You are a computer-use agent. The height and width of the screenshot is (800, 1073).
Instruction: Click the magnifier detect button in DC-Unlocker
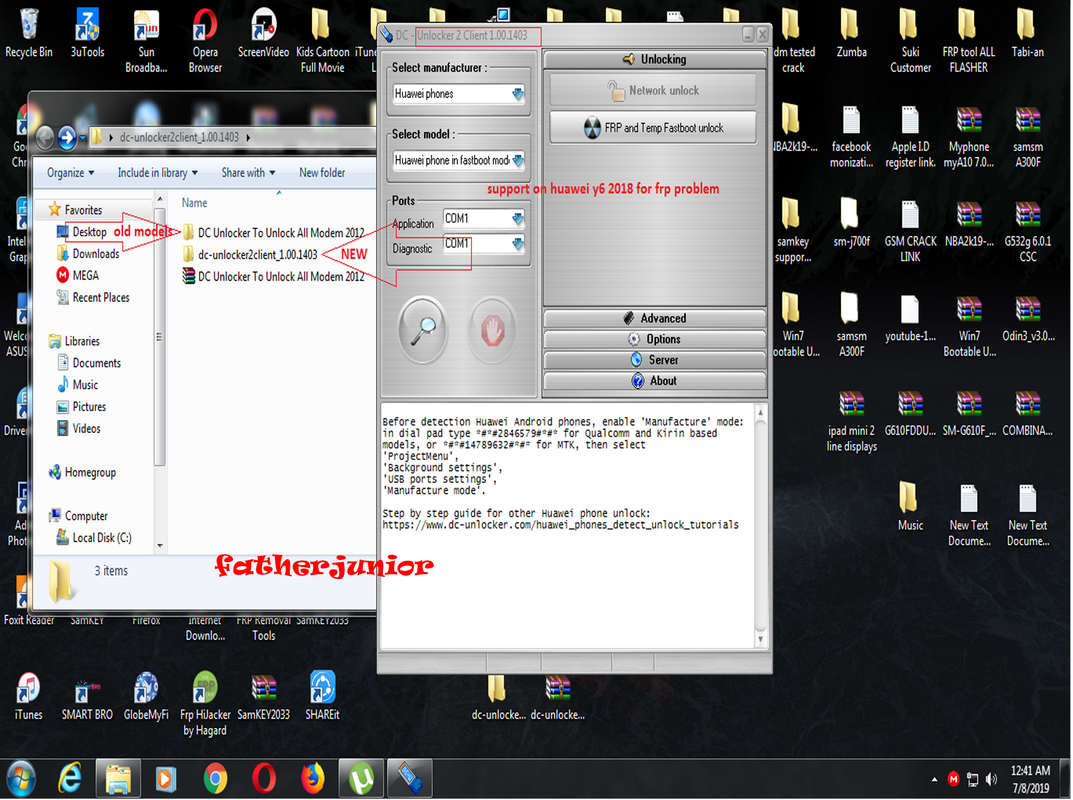[423, 331]
